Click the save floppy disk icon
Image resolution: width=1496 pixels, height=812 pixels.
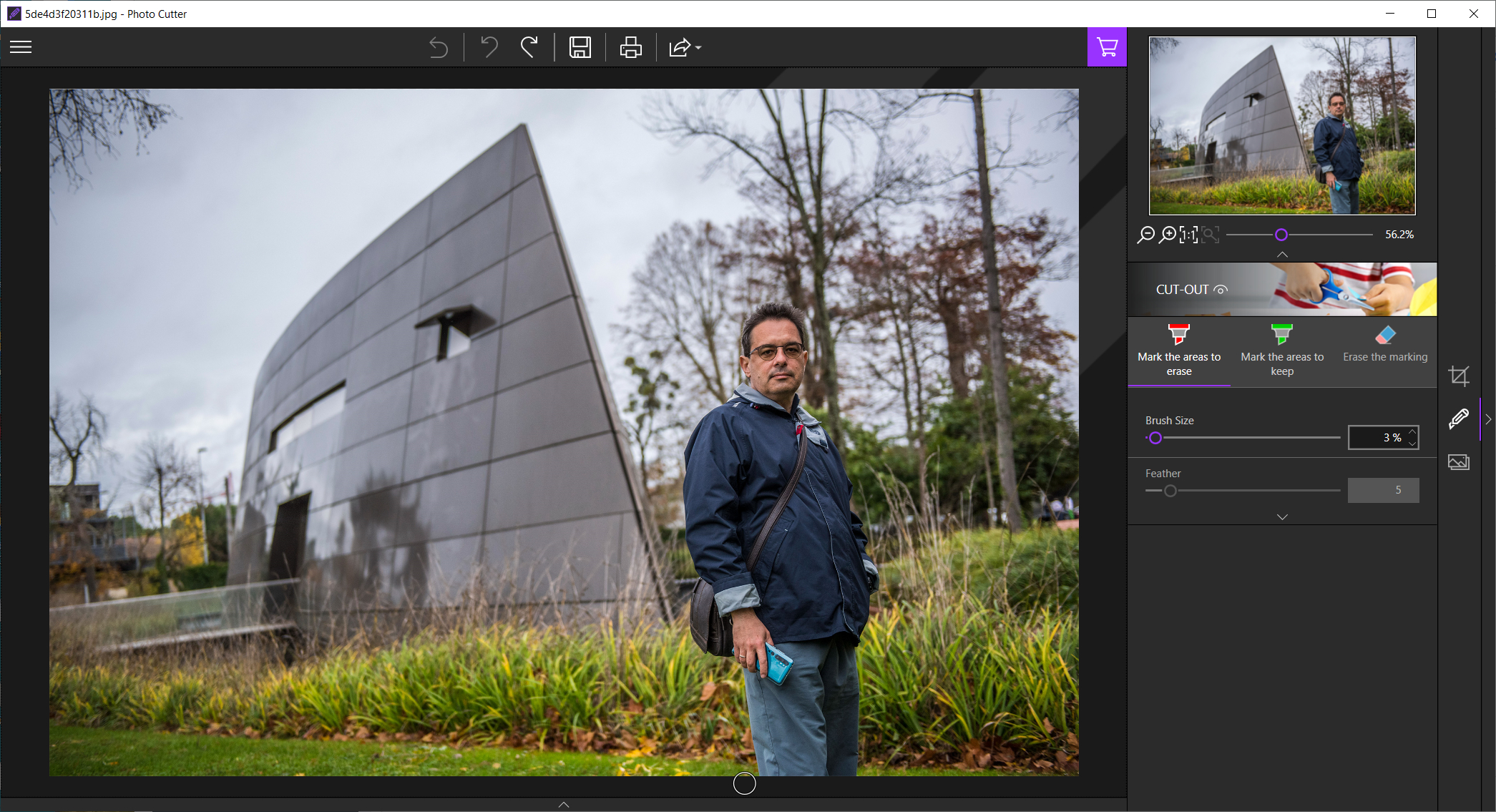click(580, 47)
